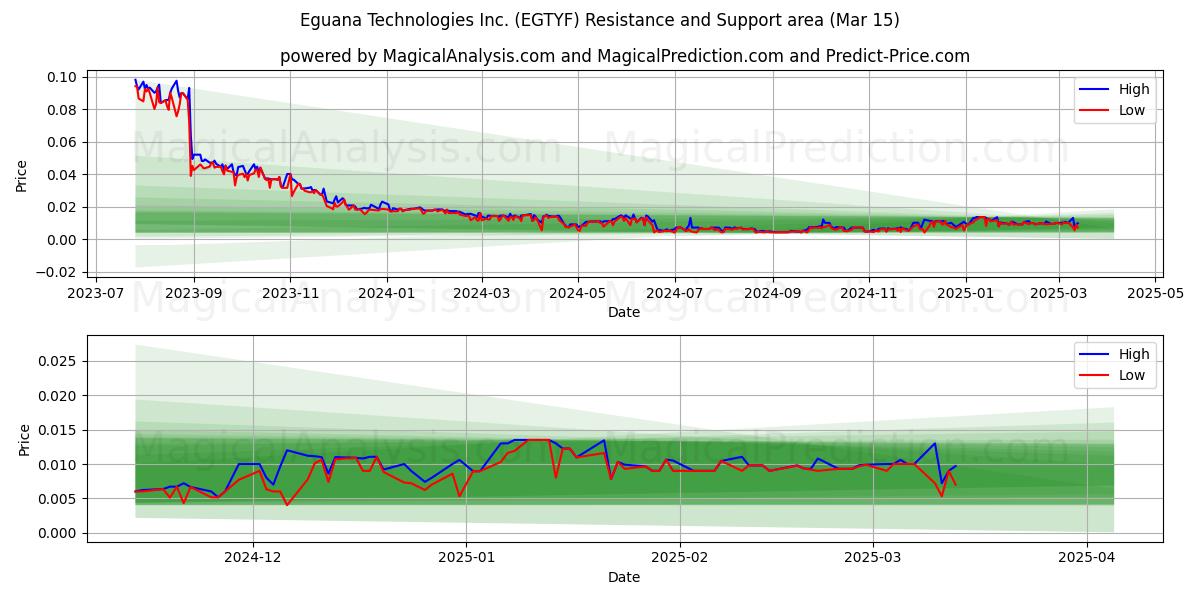1200x600 pixels.
Task: Click the 2024-03 tick label on upper chart
Action: click(482, 294)
